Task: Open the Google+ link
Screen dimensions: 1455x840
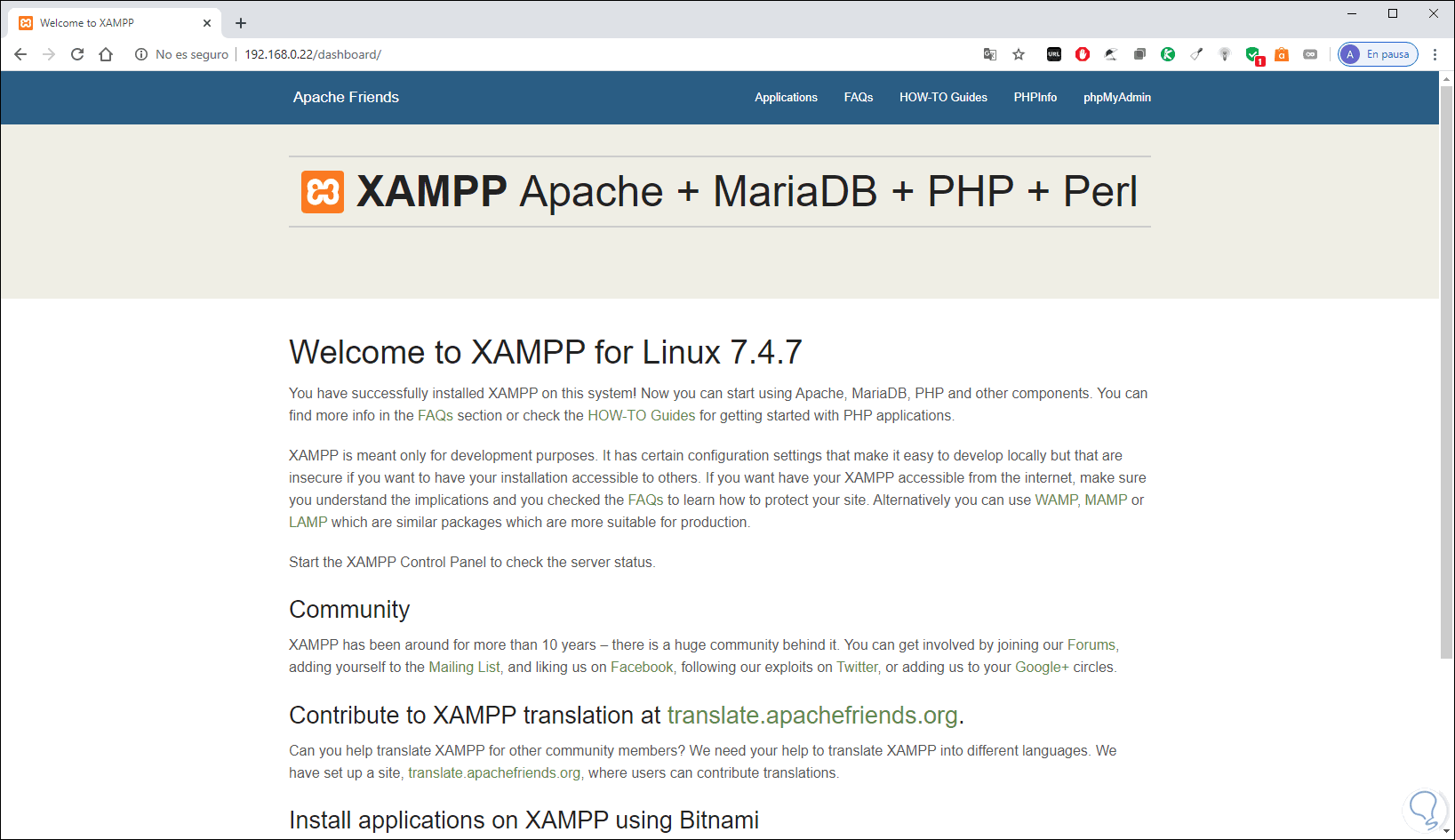Action: pyautogui.click(x=1042, y=667)
